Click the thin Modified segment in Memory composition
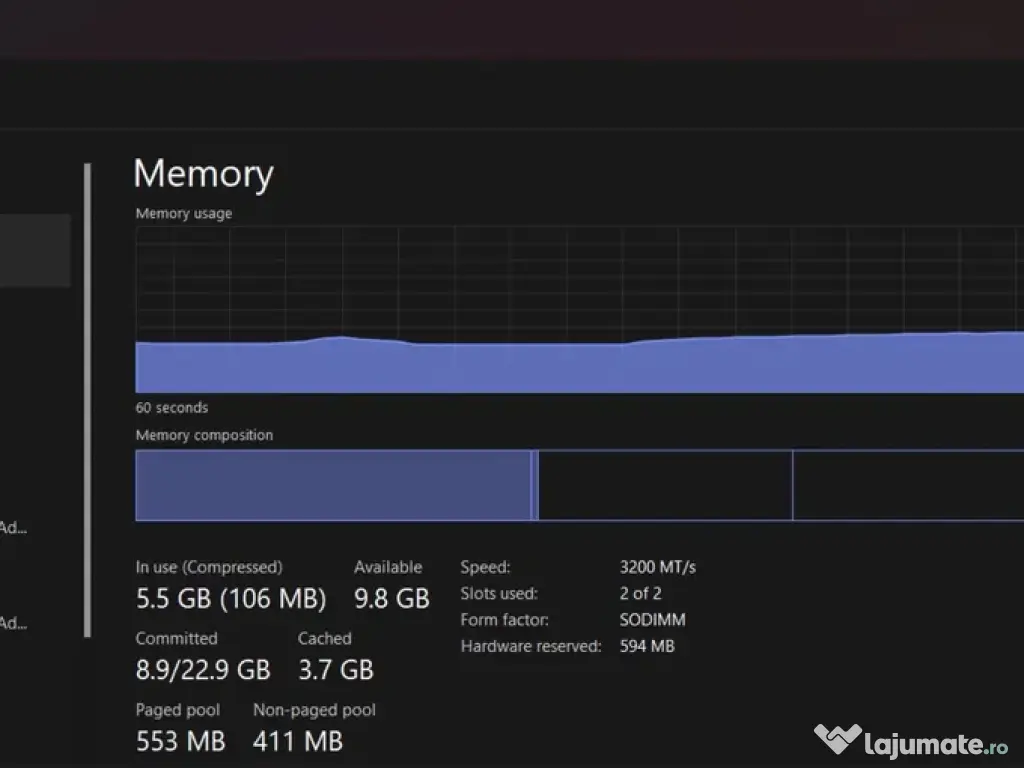Viewport: 1024px width, 768px height. (x=535, y=486)
